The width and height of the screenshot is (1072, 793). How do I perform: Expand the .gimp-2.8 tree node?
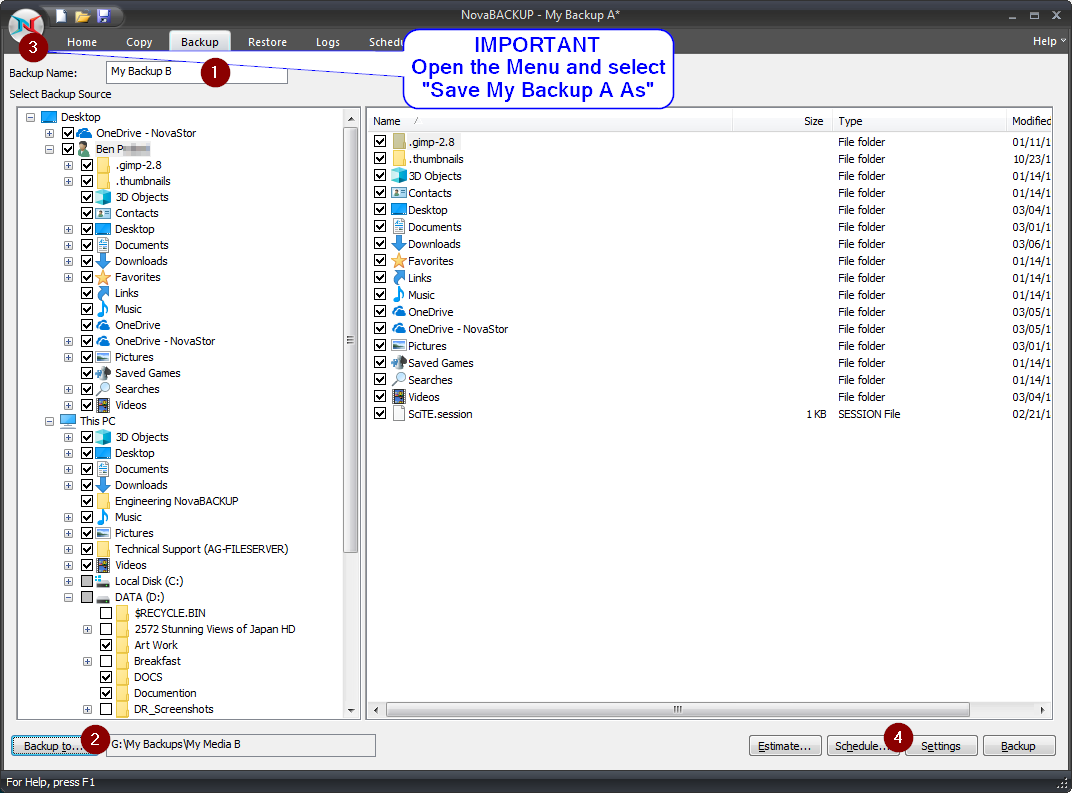coord(68,165)
